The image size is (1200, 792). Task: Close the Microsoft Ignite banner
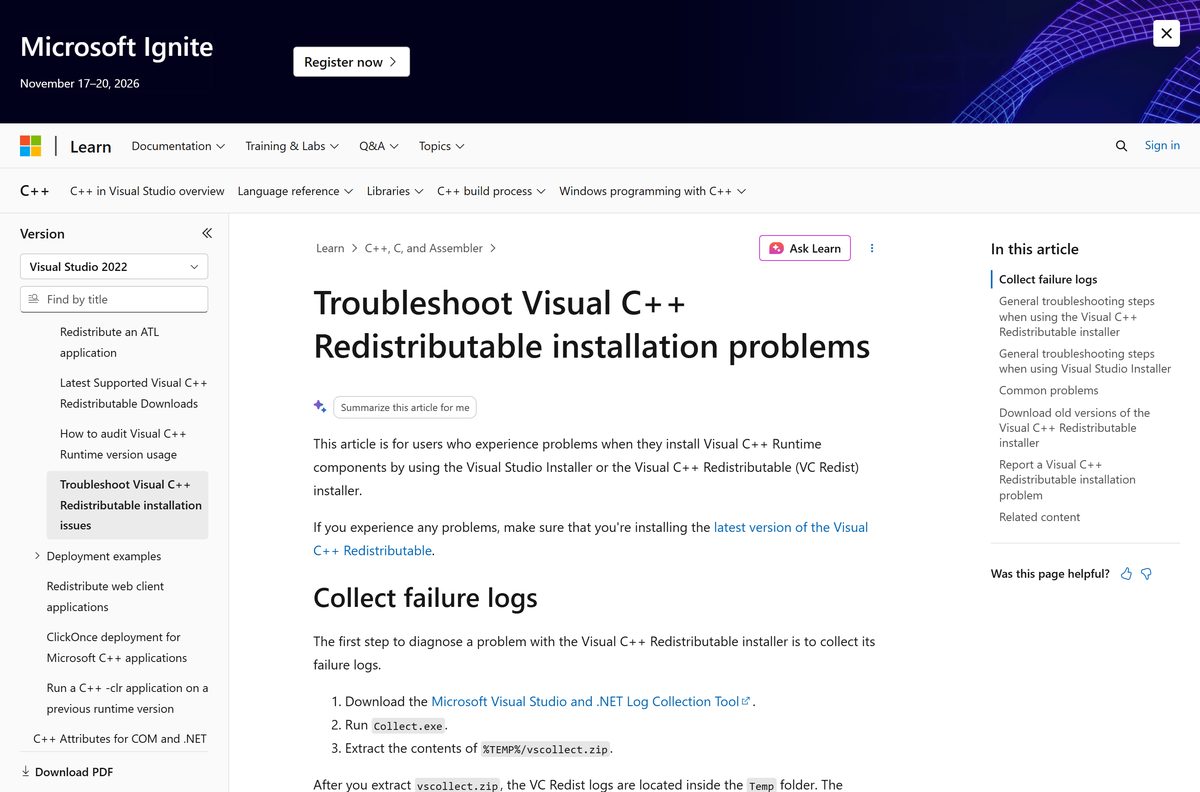(x=1166, y=33)
